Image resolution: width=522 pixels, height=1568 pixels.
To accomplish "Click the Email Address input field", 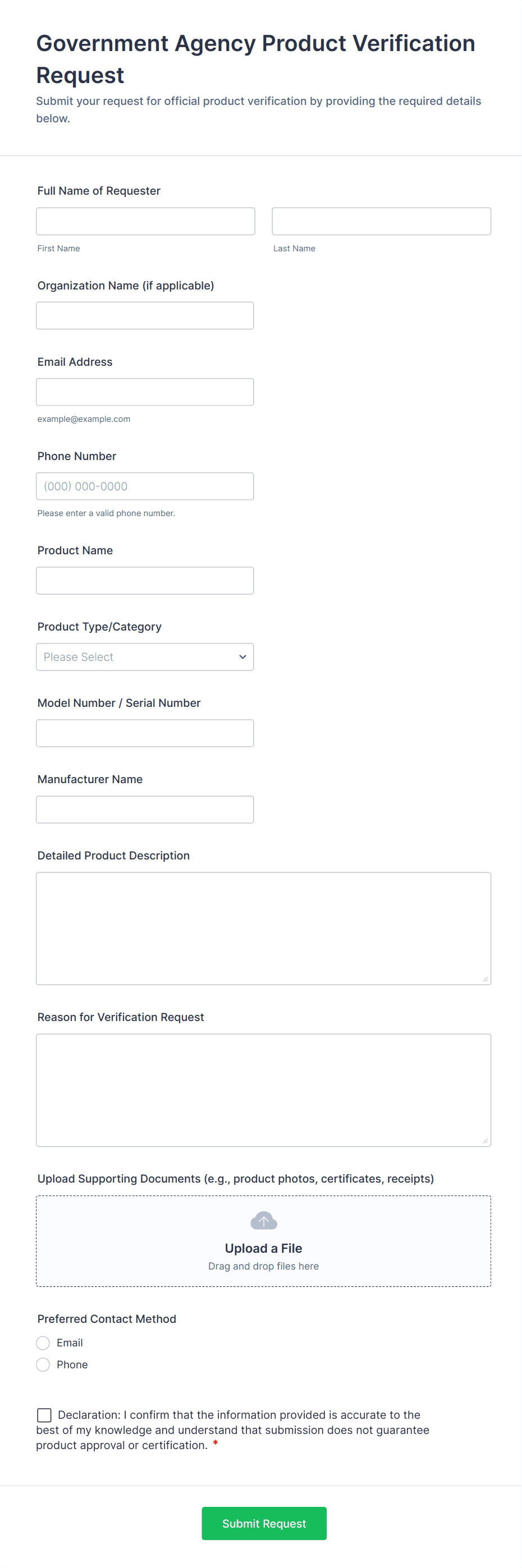I will click(x=144, y=392).
